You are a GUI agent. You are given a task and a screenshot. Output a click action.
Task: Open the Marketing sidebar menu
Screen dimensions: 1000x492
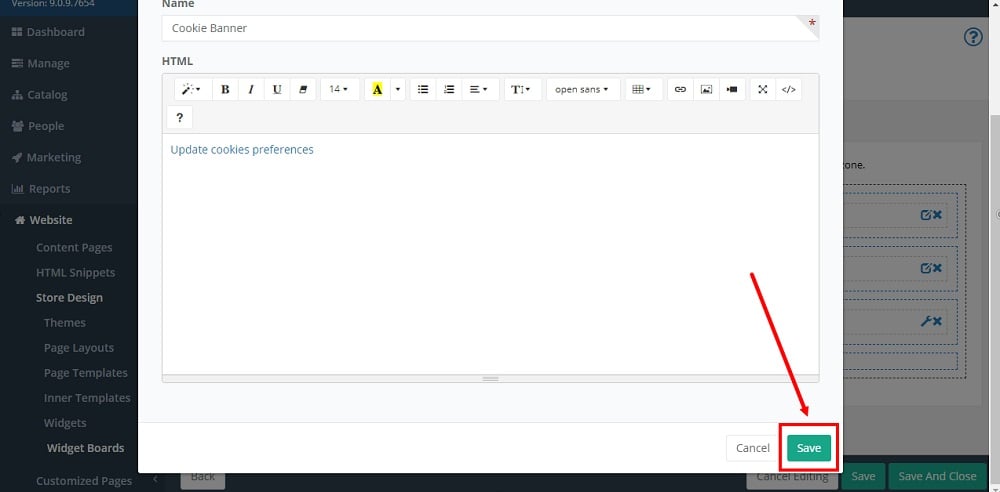pyautogui.click(x=54, y=157)
